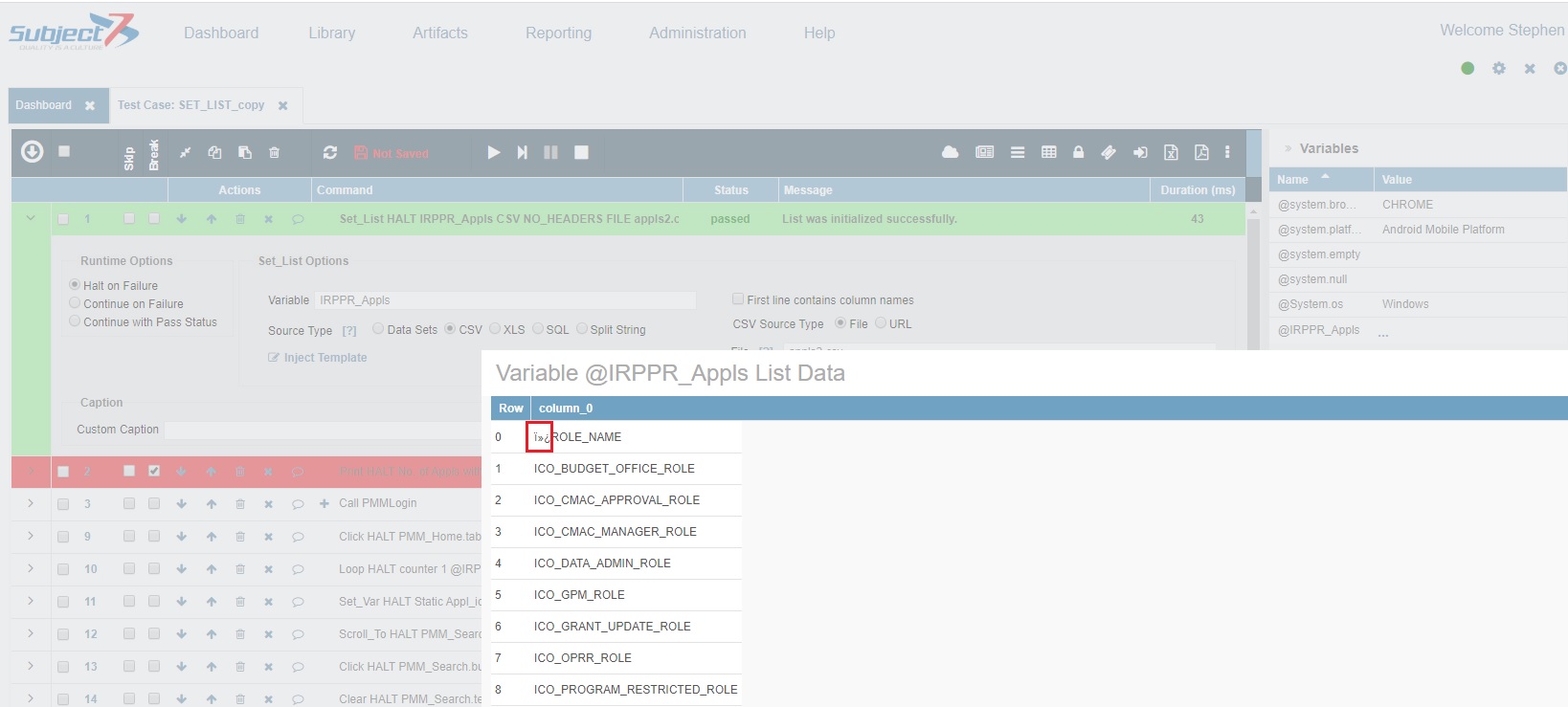Expand step 3 Call PMMLogin row
Screen dimensions: 1568x707
tap(31, 503)
